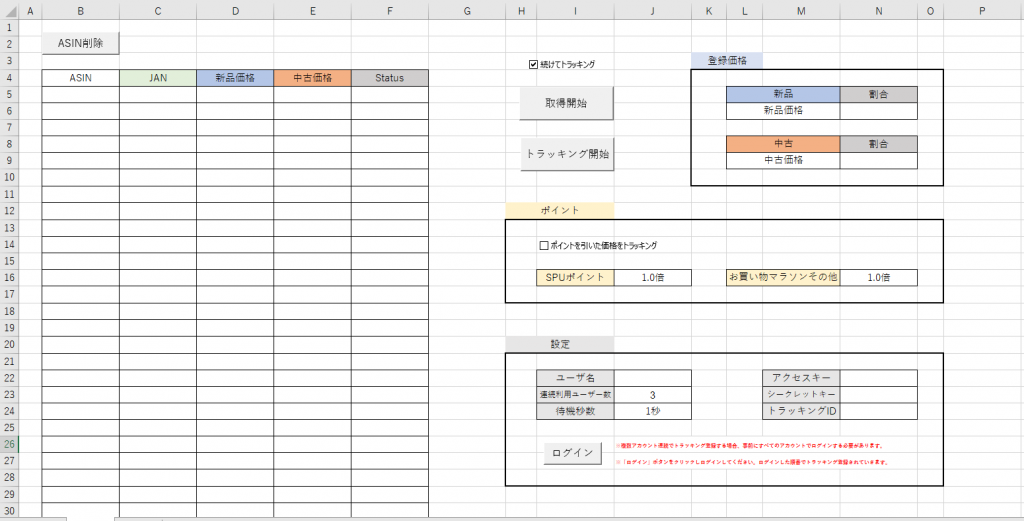This screenshot has width=1024, height=521.
Task: Start tracking with トラッキング開始 button
Action: (566, 154)
